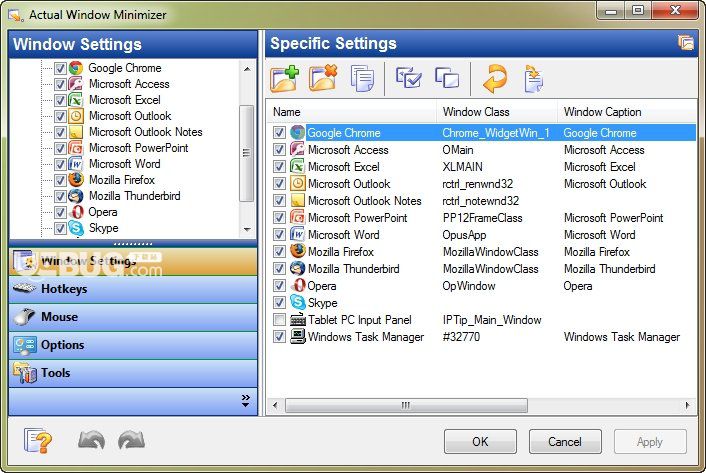Screen dimensions: 706x473
Task: Toggle Microsoft Access checkbox in the list
Action: pyautogui.click(x=279, y=149)
